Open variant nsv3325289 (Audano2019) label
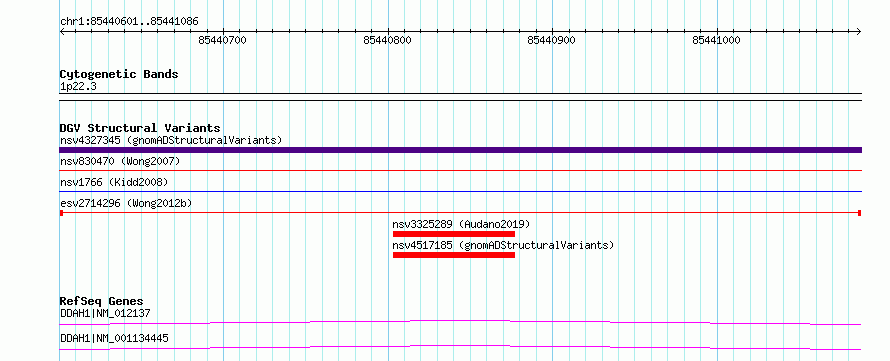Image resolution: width=890 pixels, height=361 pixels. coord(461,224)
